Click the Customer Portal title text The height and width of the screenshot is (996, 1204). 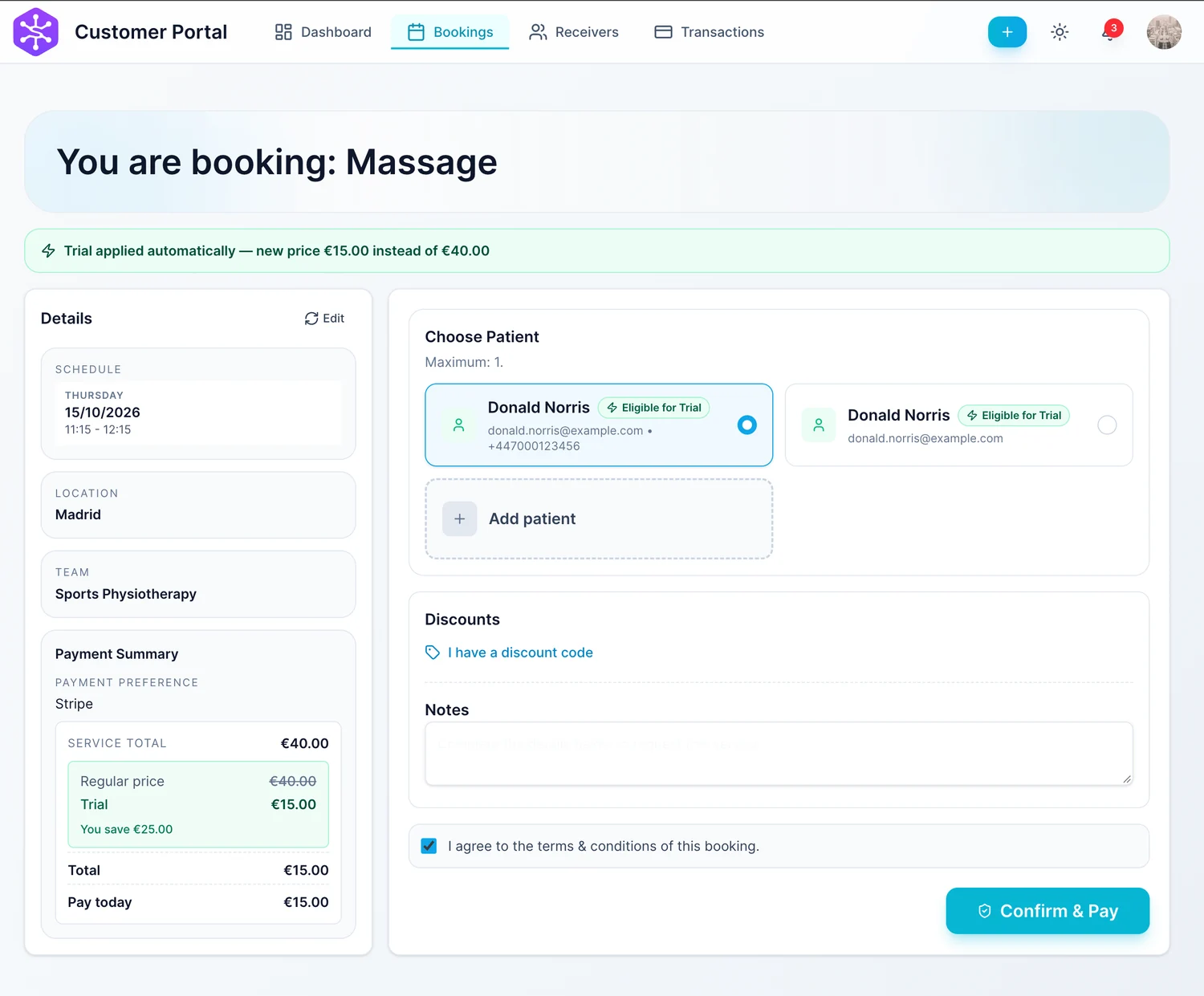pos(151,32)
